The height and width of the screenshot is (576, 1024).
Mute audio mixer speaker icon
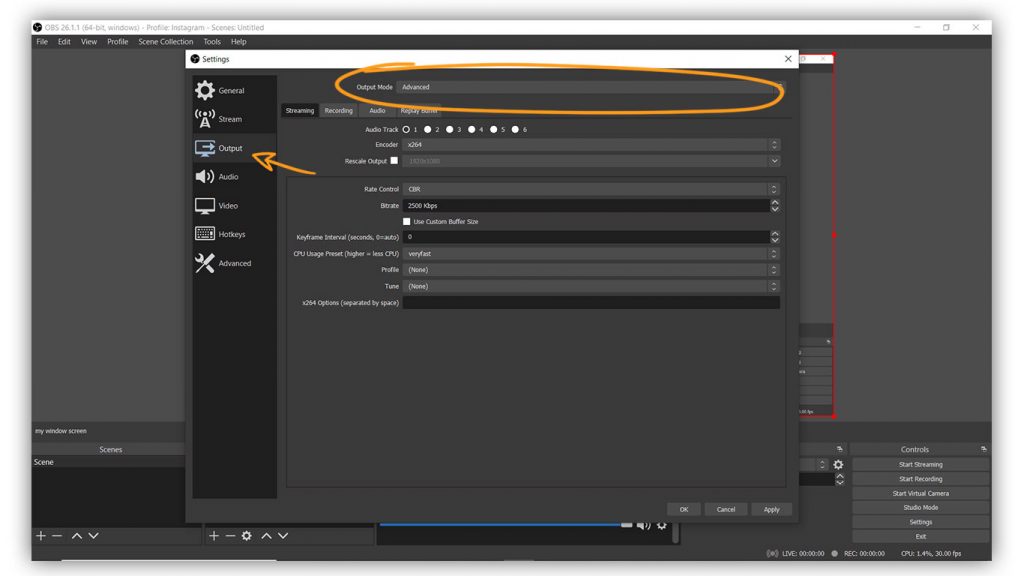pos(643,525)
